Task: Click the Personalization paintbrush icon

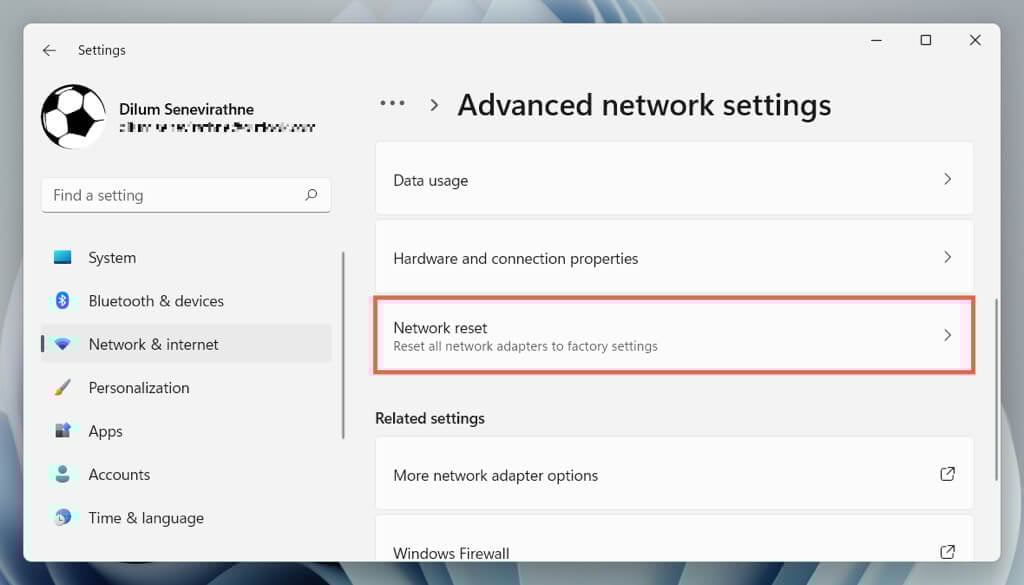Action: [63, 388]
